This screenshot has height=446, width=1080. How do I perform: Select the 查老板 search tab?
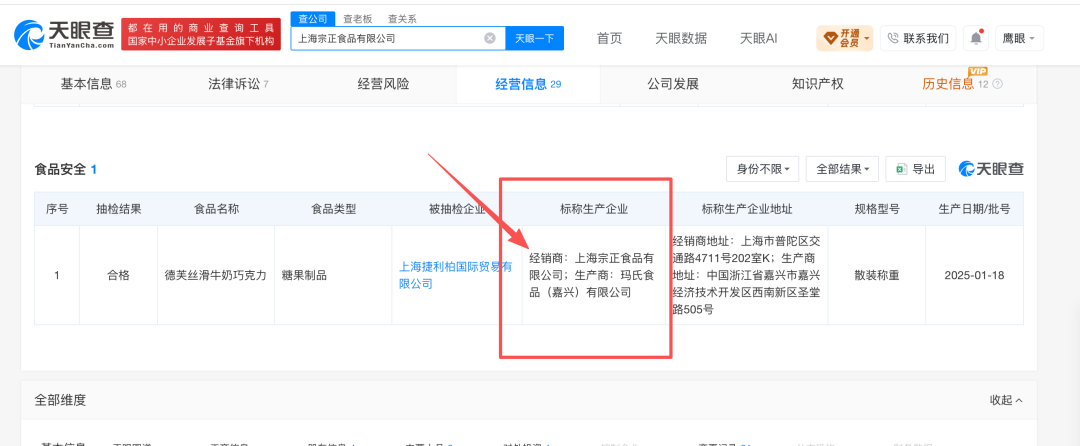(x=357, y=19)
